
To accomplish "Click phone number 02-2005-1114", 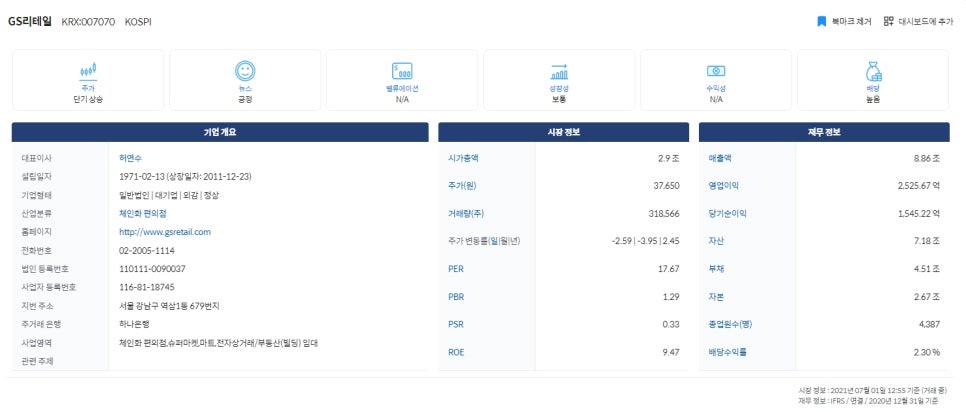I will [x=147, y=251].
